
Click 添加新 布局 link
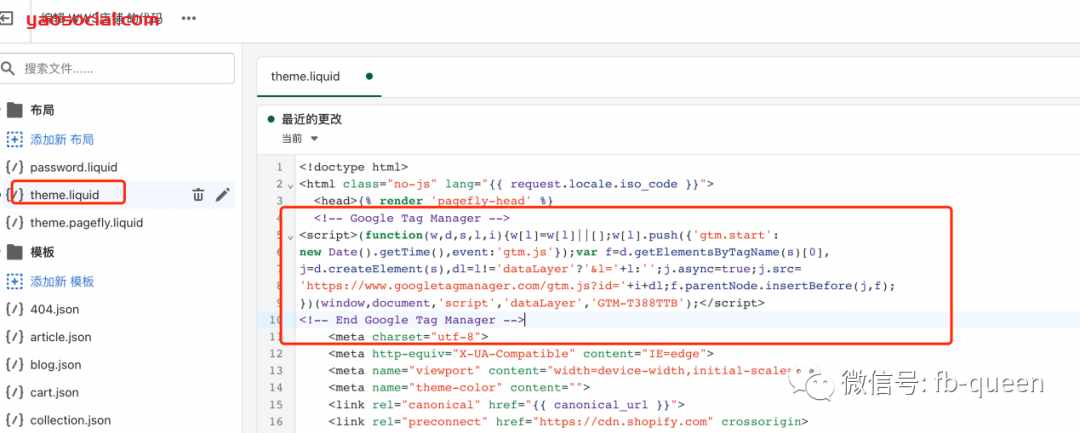point(62,140)
